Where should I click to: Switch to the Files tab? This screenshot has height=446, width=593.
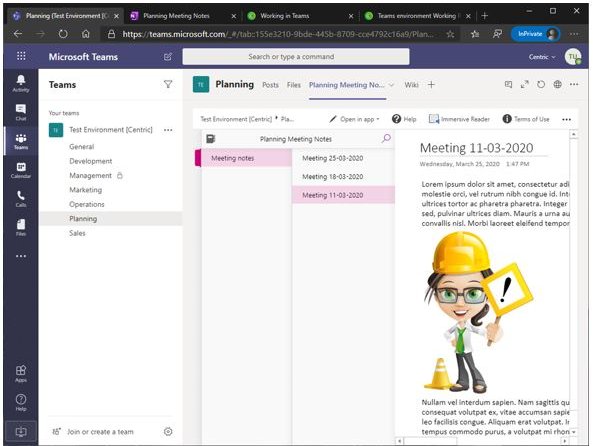tap(293, 85)
